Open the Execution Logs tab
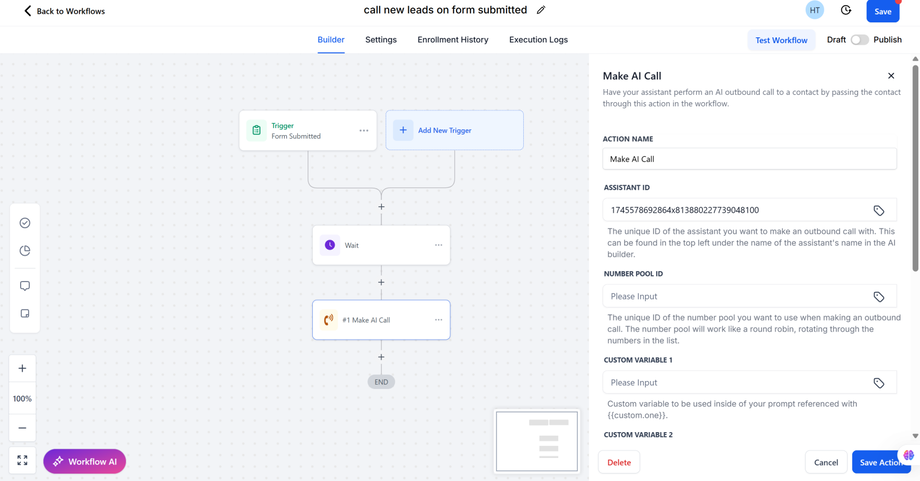Viewport: 920px width, 481px height. click(538, 40)
